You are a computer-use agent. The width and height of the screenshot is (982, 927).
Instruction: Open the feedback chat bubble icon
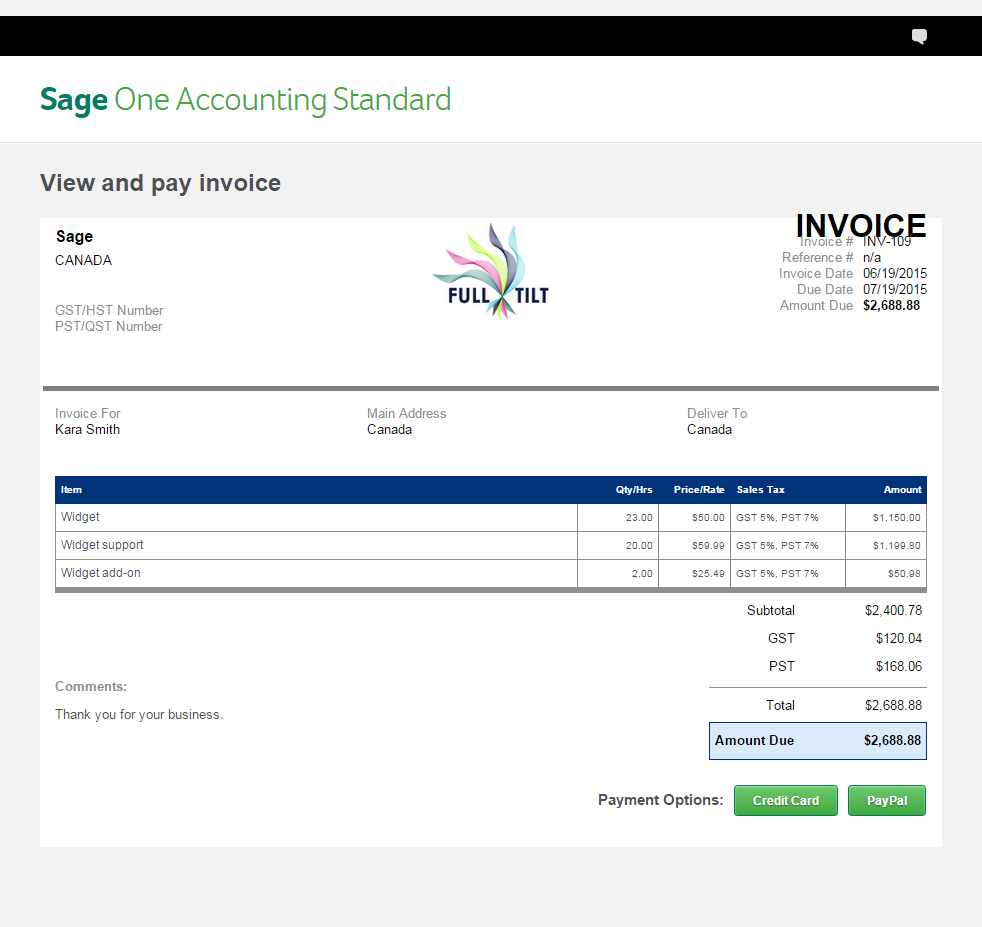[x=918, y=36]
